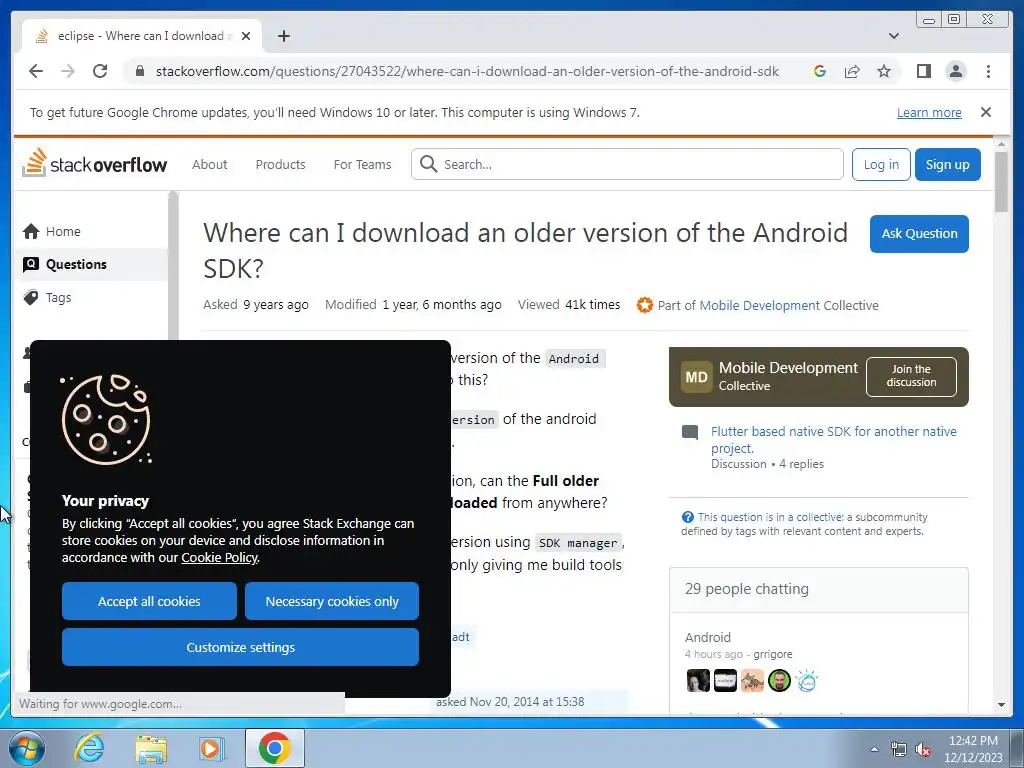
Task: Show hidden system tray icons
Action: tap(874, 749)
